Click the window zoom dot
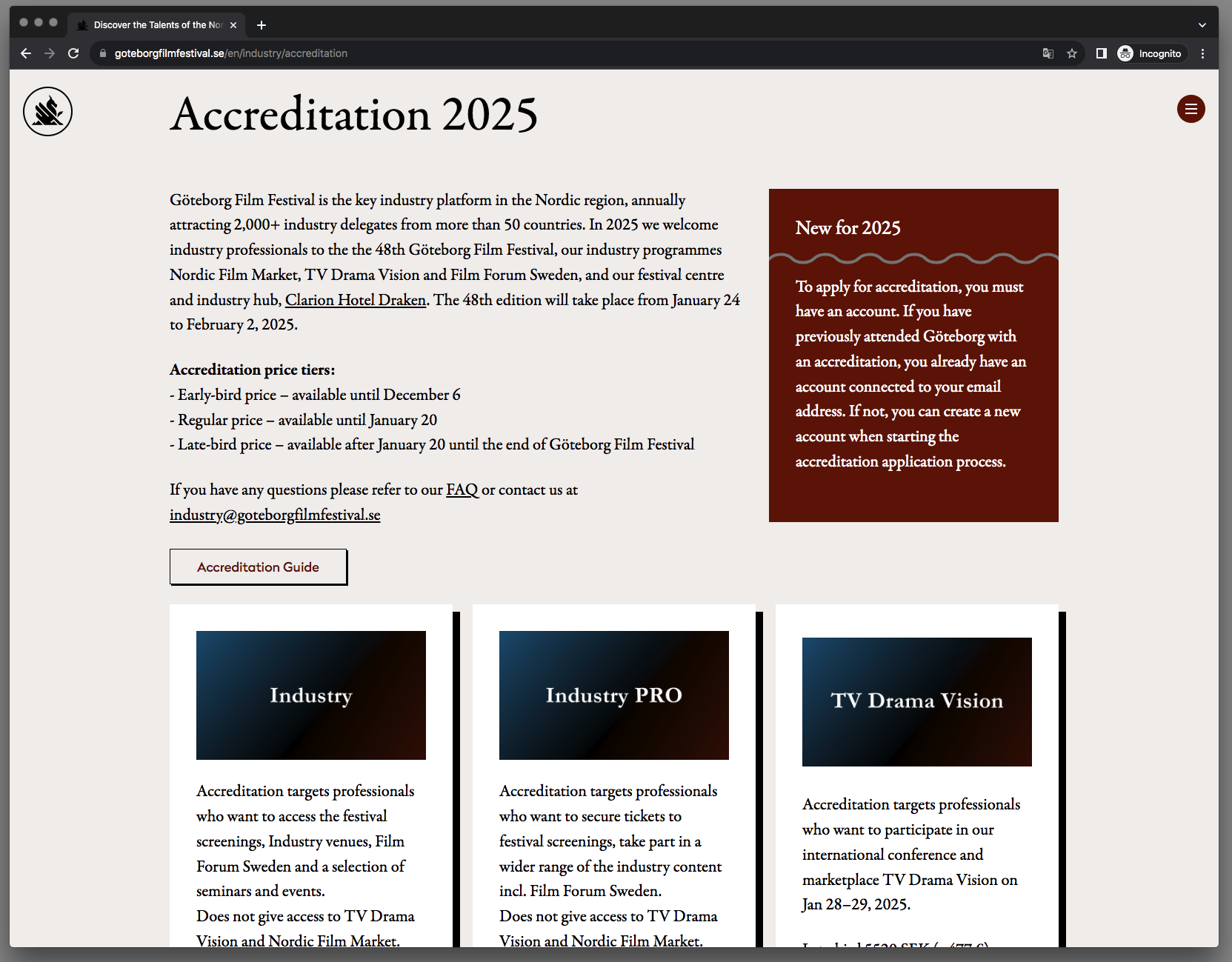The height and width of the screenshot is (962, 1232). click(x=53, y=22)
